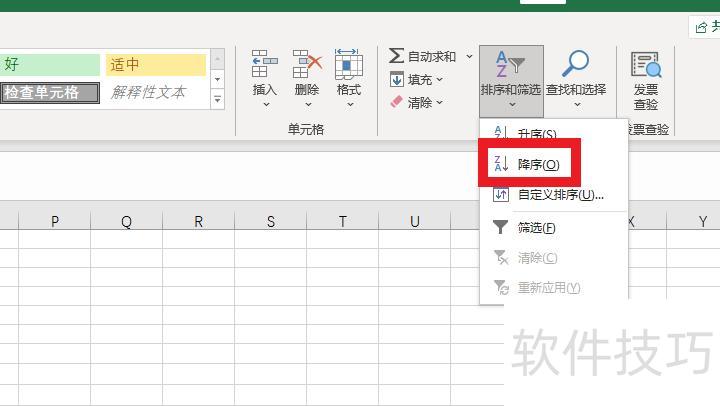Click the AutoSum (自动求和) label

(432, 56)
